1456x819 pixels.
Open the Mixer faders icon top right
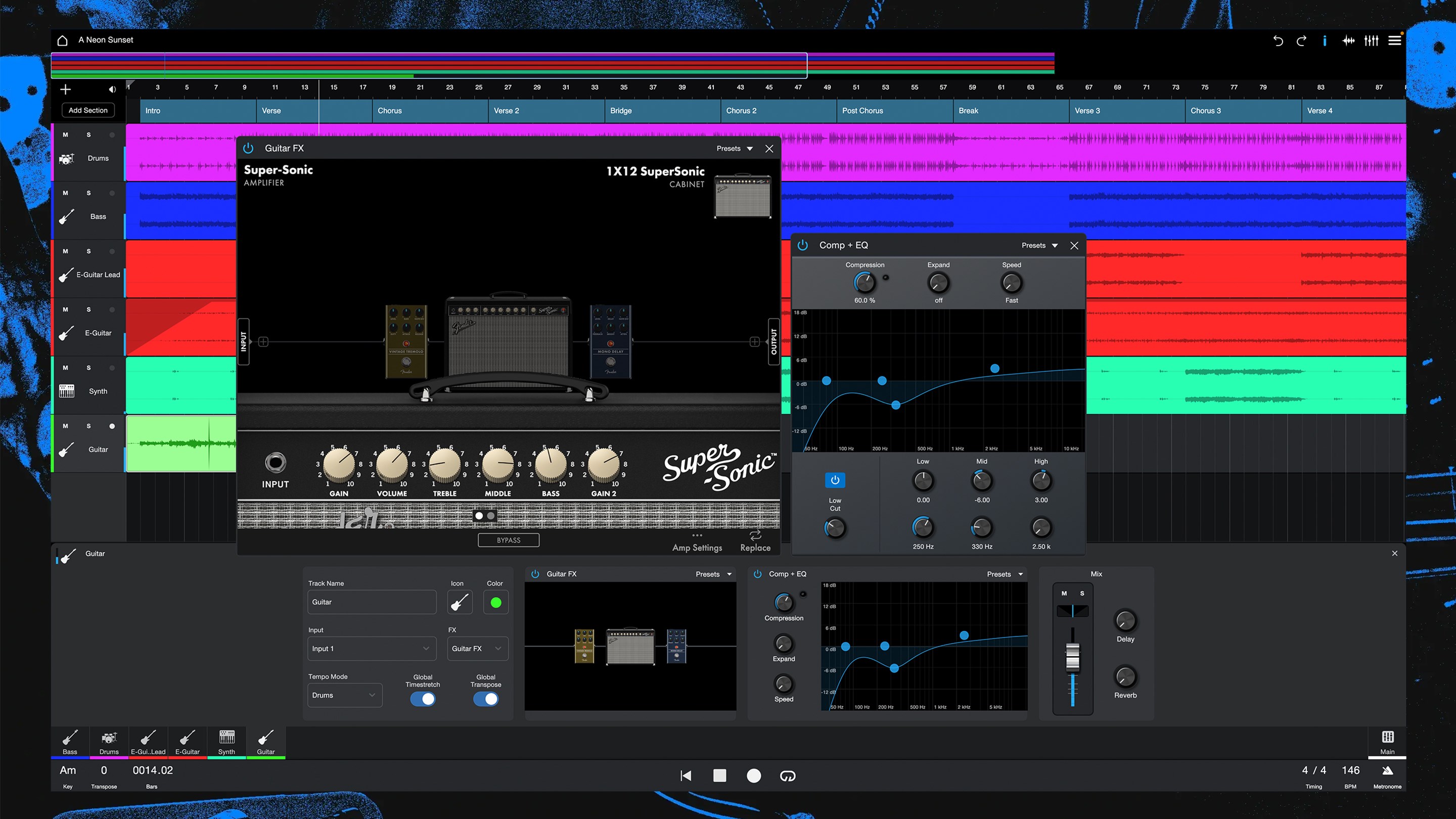[1371, 40]
